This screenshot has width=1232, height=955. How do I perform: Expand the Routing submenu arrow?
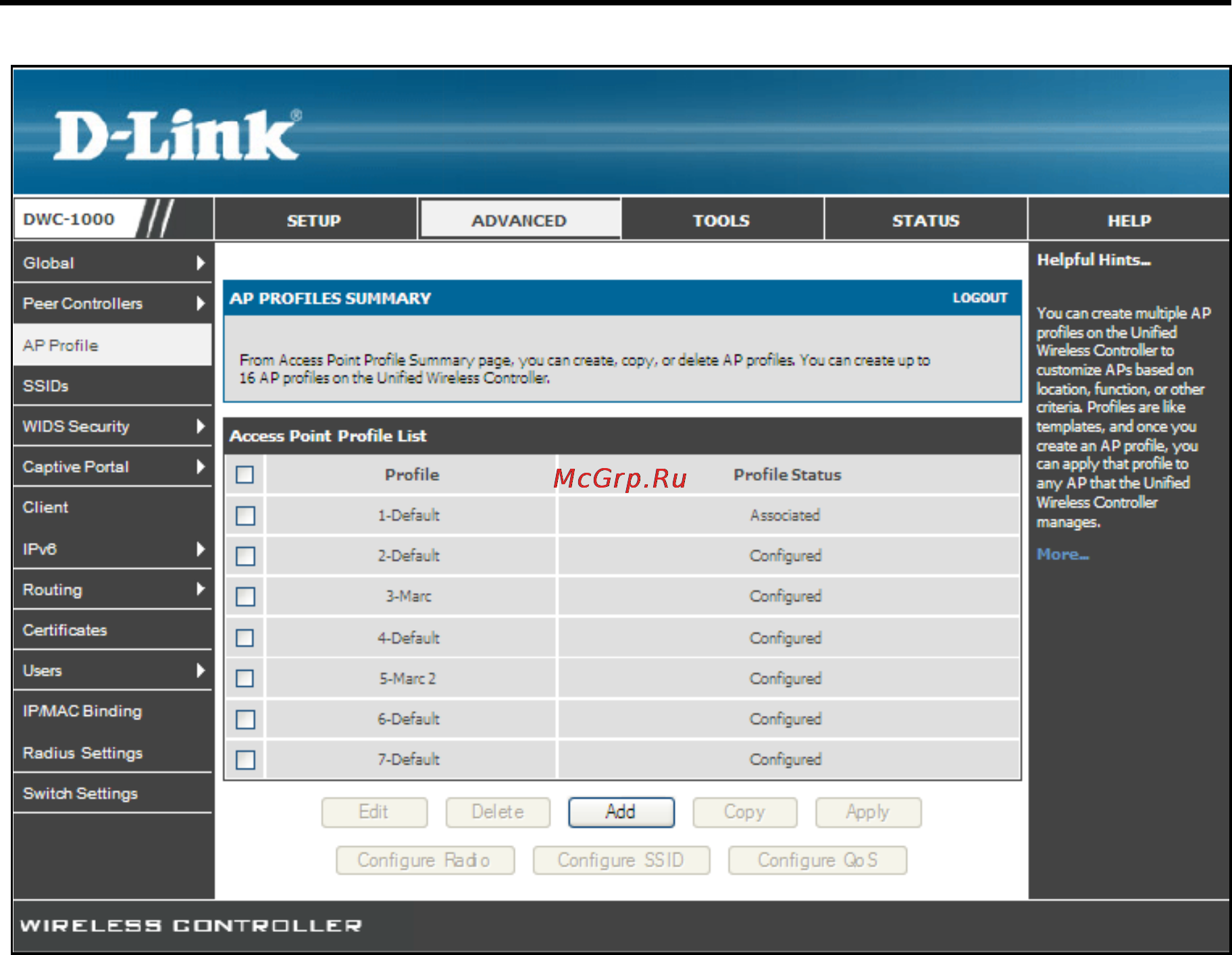point(200,589)
